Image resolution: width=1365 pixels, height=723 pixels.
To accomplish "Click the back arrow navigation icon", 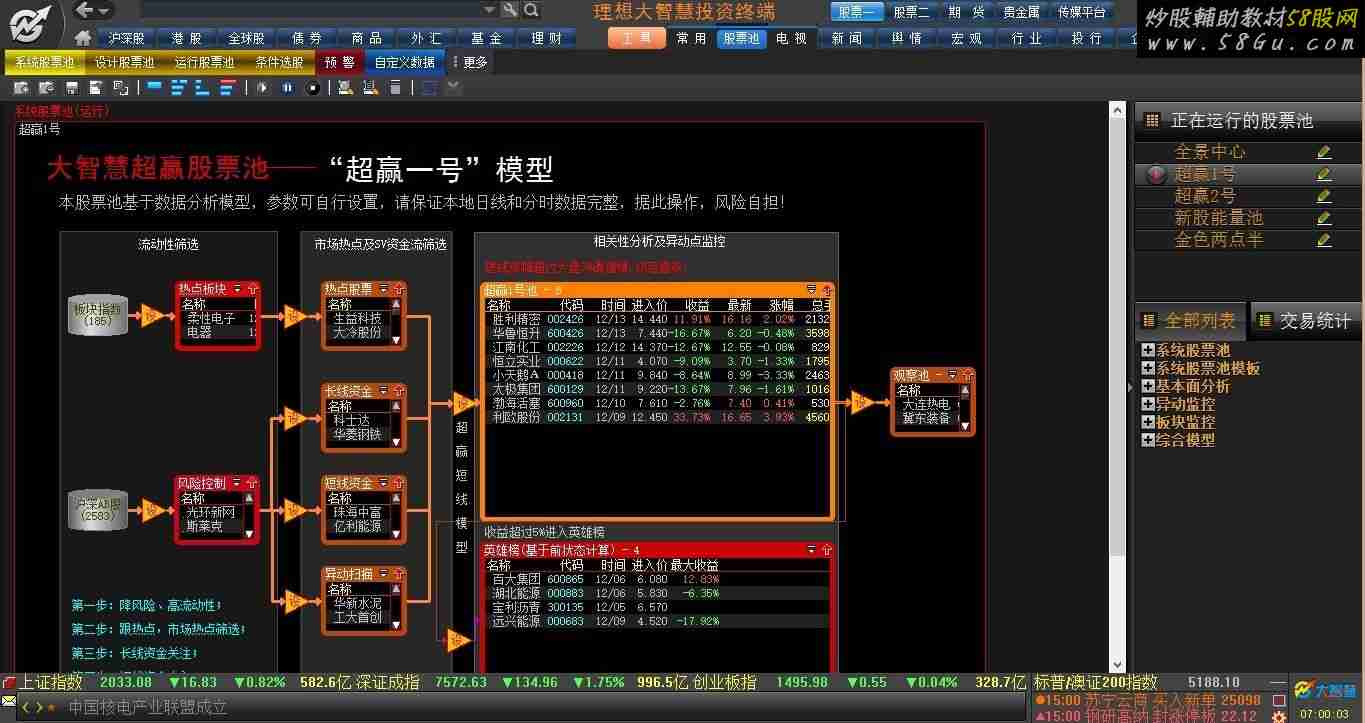I will pyautogui.click(x=84, y=10).
